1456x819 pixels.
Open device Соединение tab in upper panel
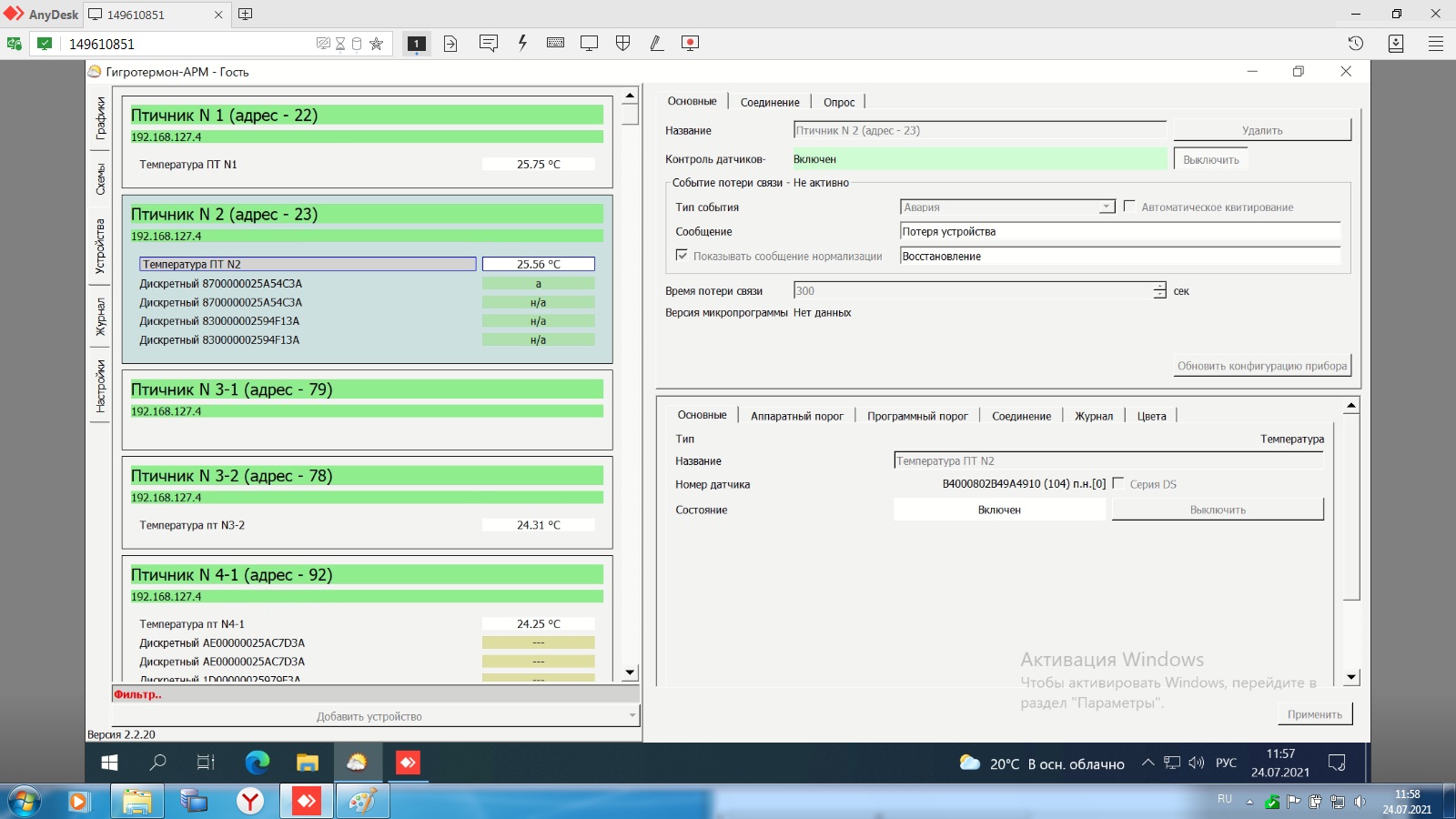pyautogui.click(x=770, y=102)
